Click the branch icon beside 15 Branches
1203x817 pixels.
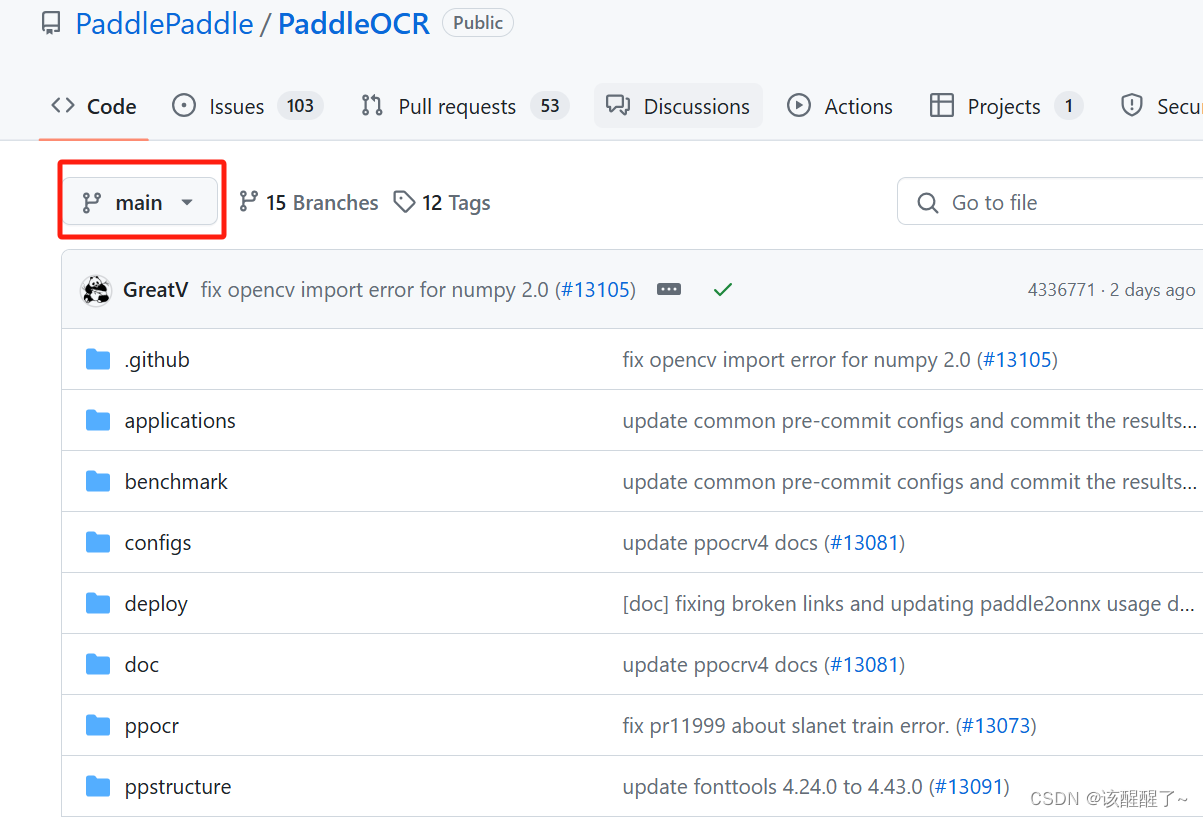(x=249, y=202)
